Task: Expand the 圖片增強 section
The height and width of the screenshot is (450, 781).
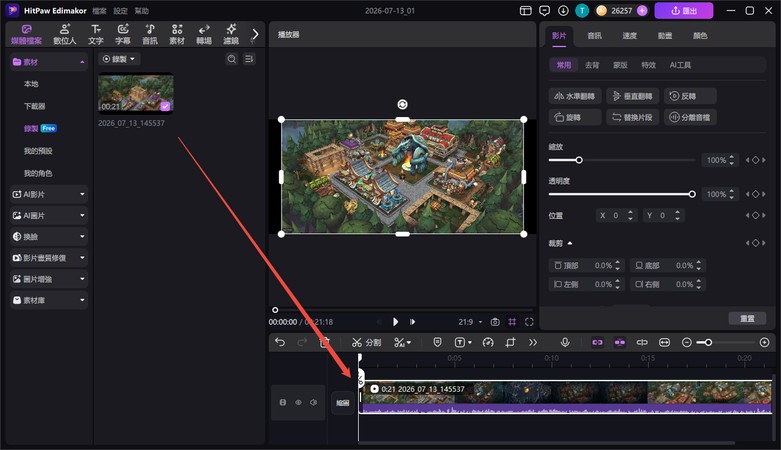Action: [49, 279]
